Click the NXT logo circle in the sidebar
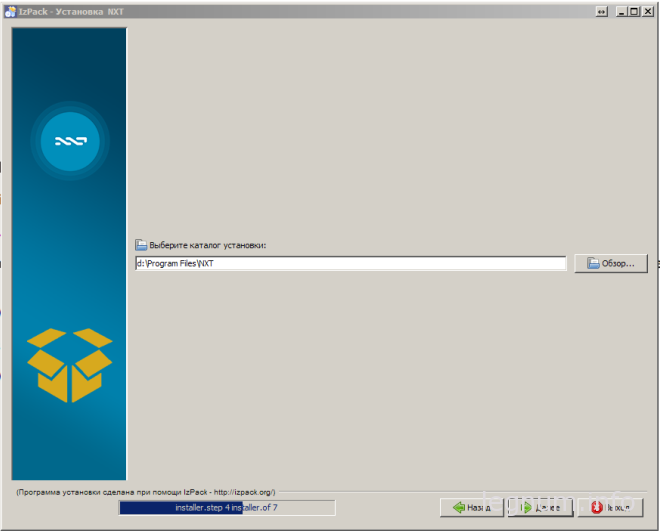Viewport: 660px width, 531px height. (x=70, y=141)
